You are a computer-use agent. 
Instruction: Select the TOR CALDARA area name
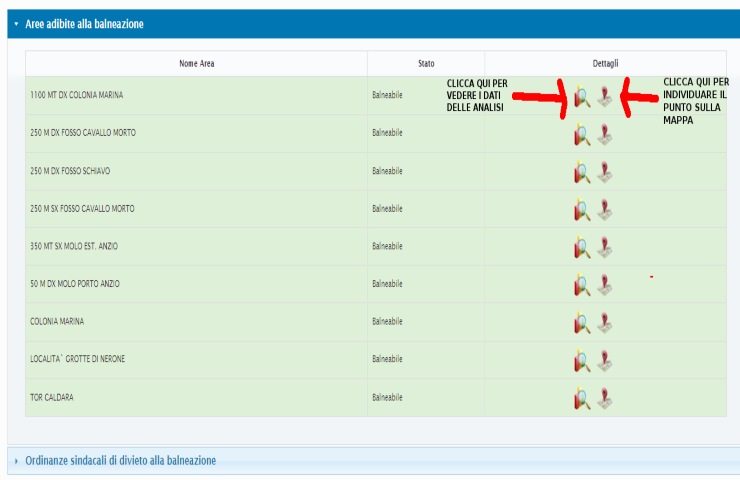52,397
